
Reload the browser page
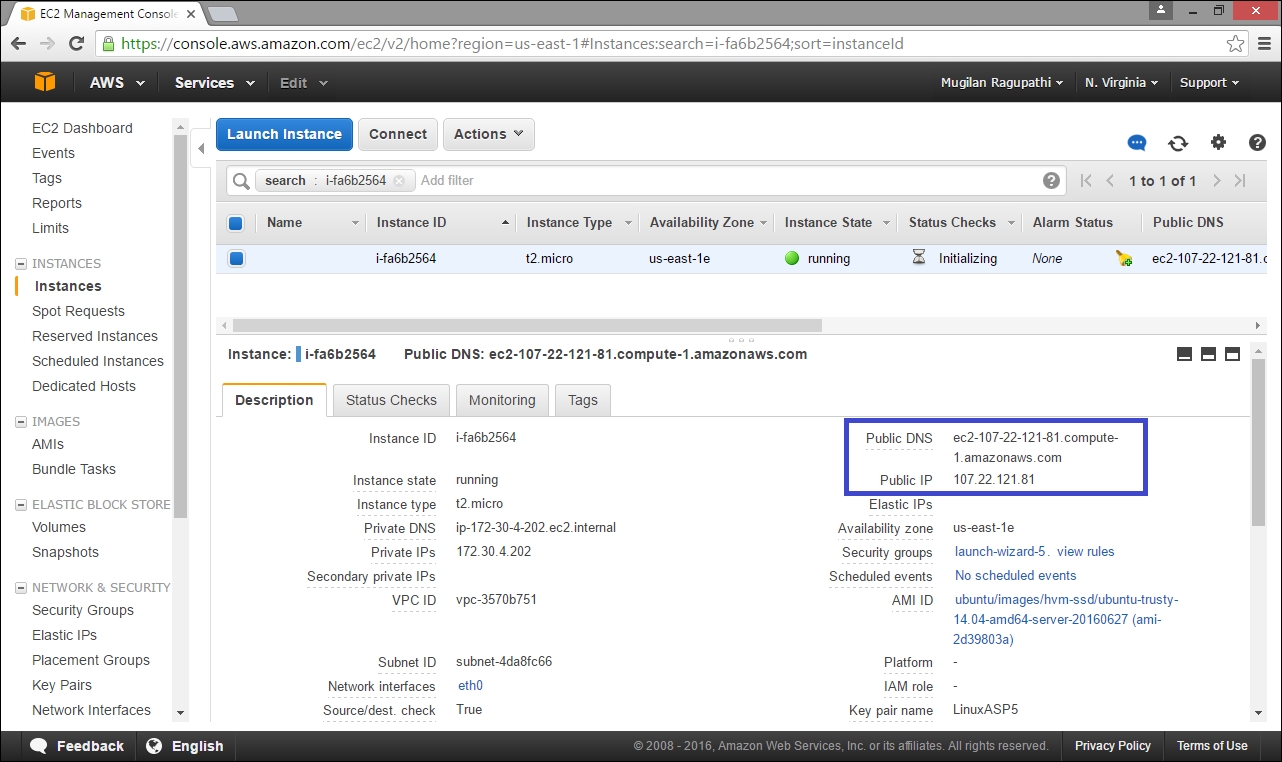[76, 44]
